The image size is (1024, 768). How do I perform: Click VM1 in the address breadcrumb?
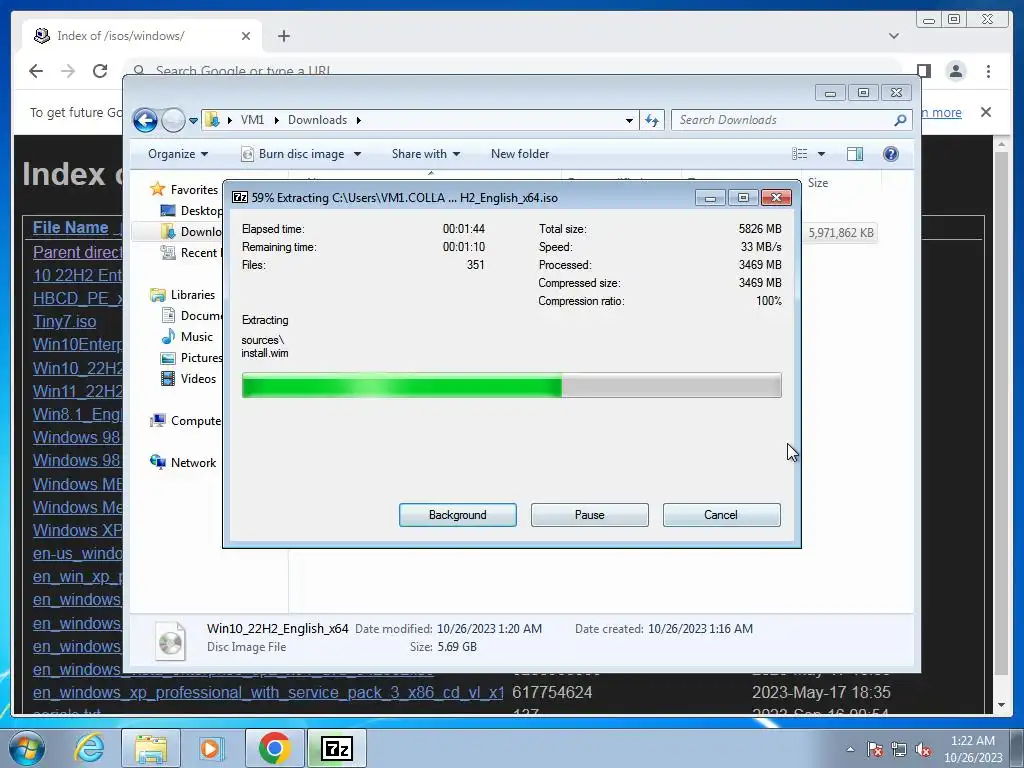point(252,120)
